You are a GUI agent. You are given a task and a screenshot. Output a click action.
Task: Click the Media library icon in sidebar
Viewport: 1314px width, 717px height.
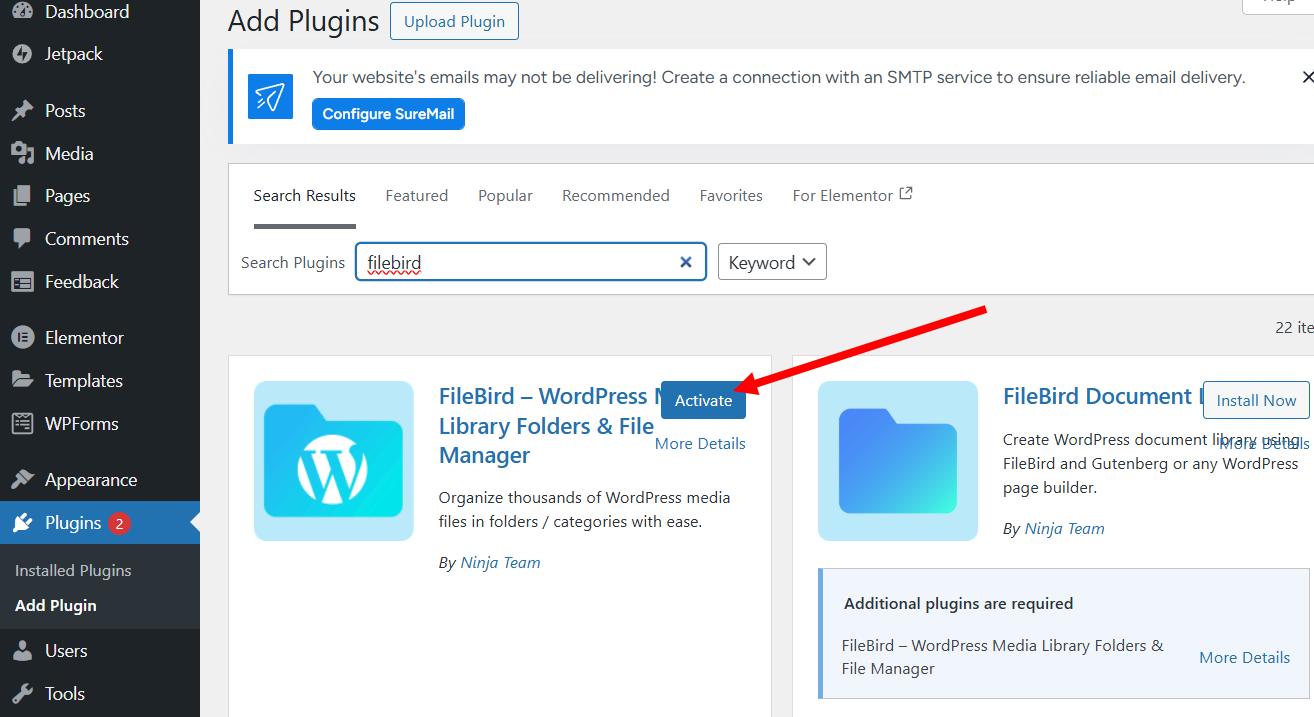click(22, 154)
